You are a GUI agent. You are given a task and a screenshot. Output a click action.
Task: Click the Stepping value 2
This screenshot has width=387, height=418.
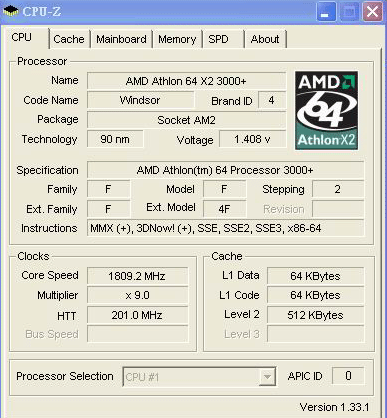click(x=338, y=189)
